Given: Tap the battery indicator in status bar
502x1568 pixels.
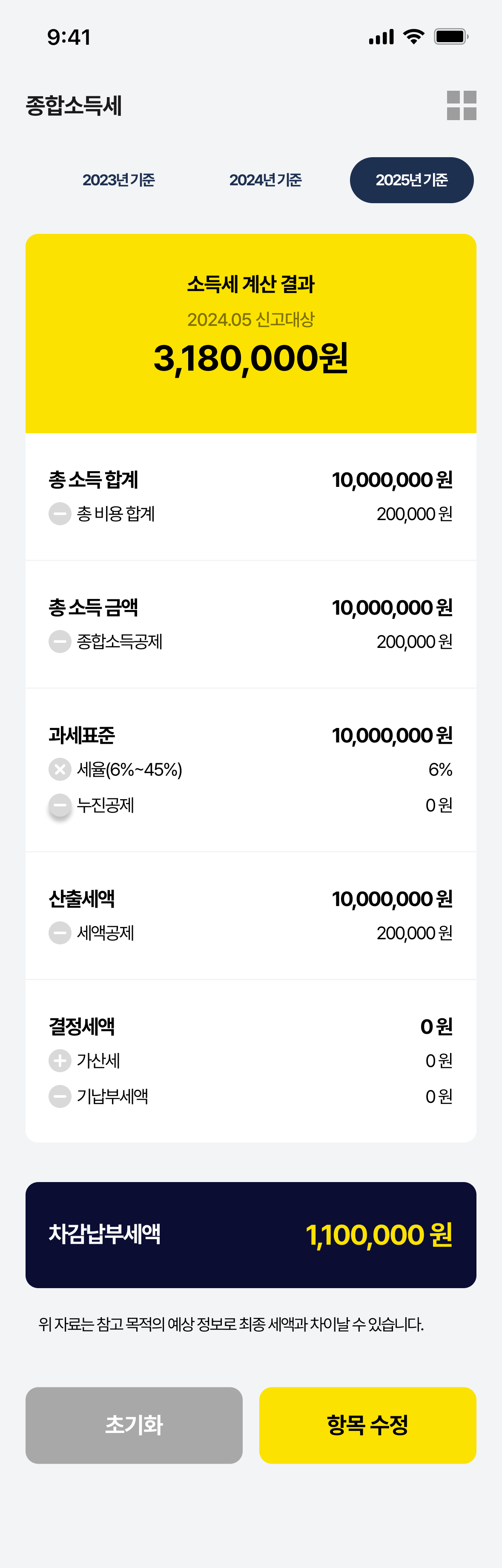Looking at the screenshot, I should tap(450, 37).
